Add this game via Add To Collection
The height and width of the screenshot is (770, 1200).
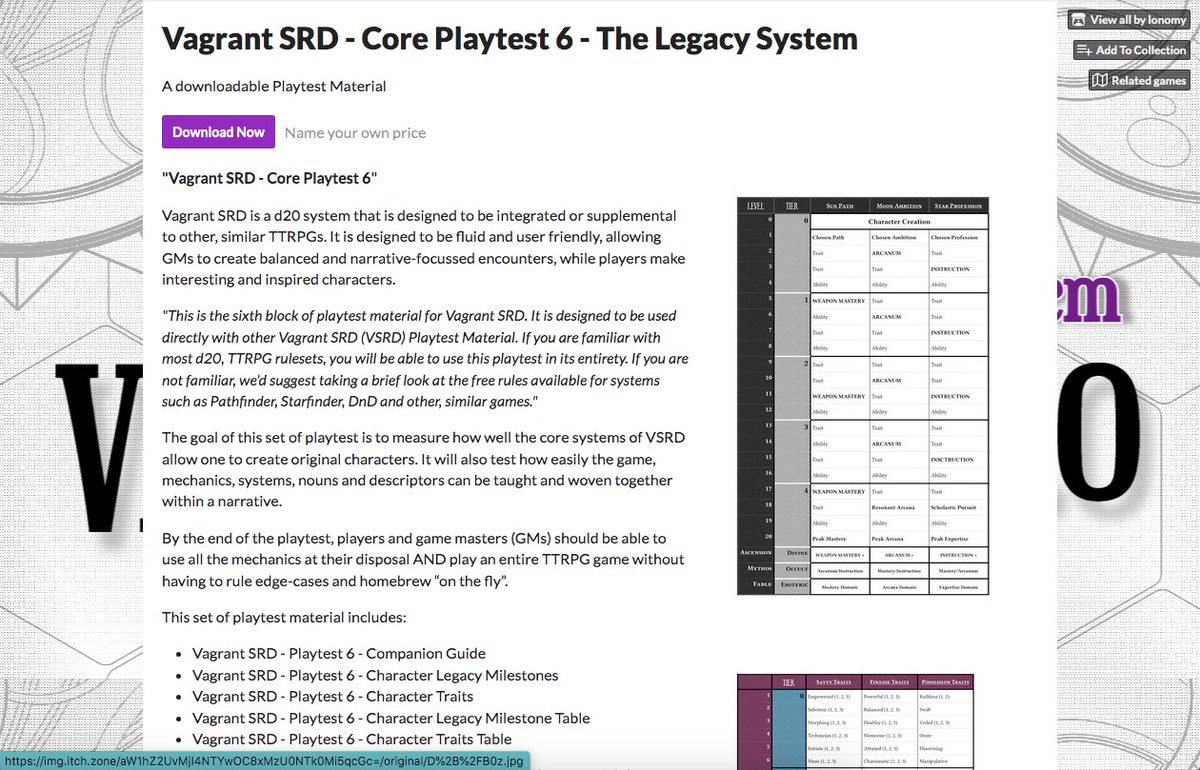(1130, 50)
